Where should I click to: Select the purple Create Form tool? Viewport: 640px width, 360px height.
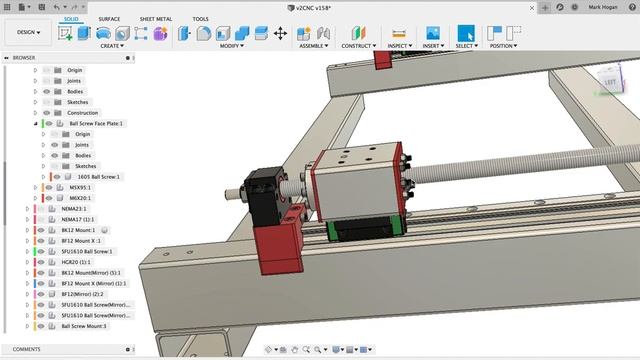(160, 33)
